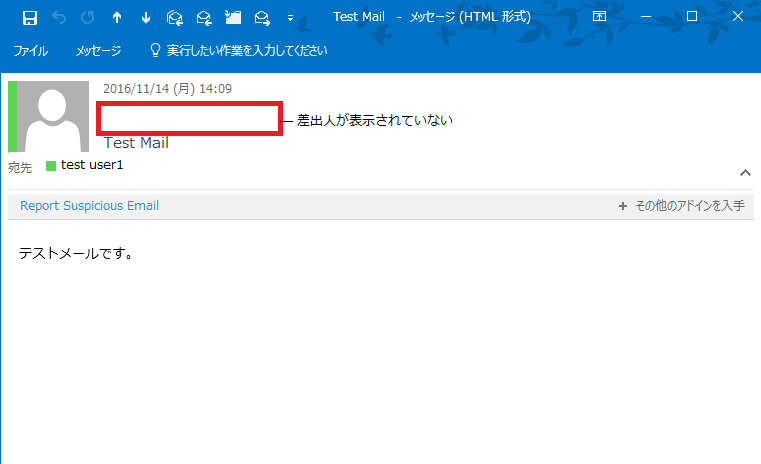Viewport: 761px width, 464px height.
Task: Click the sender avatar photo
Action: point(53,116)
